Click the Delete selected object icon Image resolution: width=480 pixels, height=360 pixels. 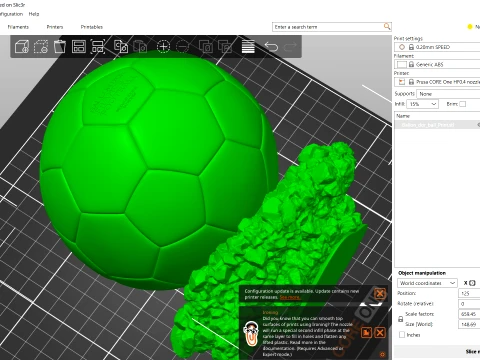point(41,47)
